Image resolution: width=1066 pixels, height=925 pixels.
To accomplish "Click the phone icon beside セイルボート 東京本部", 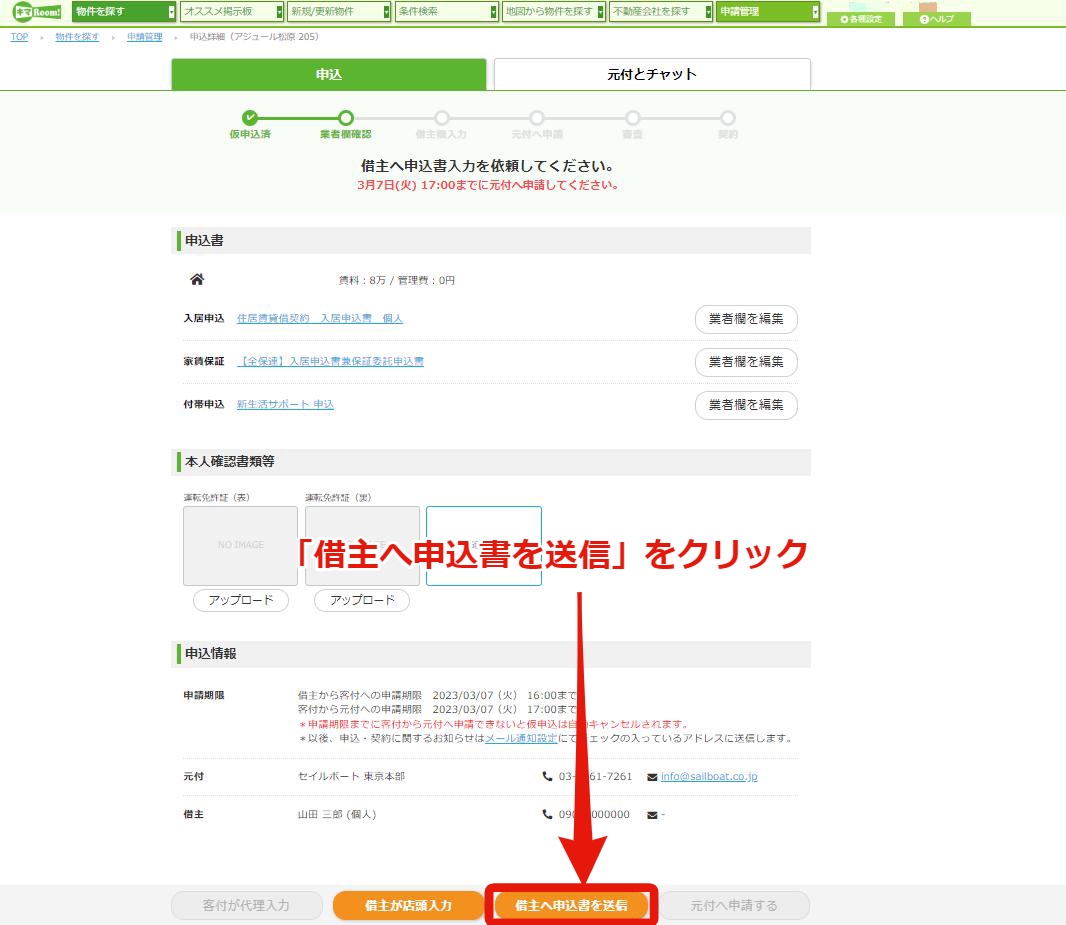I will click(547, 776).
